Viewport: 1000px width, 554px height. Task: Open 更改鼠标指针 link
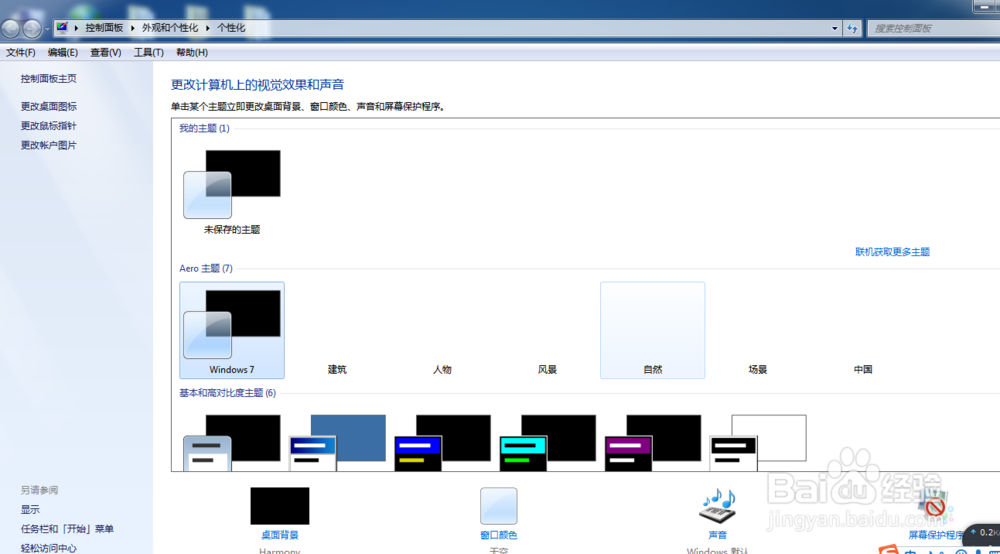coord(48,126)
